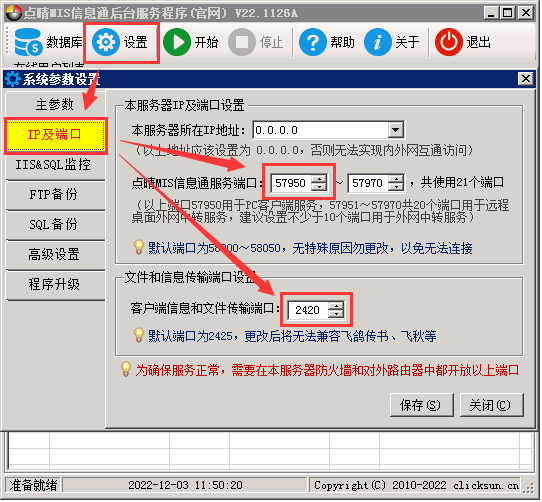
Task: Open the FTP备份 tab
Action: (x=55, y=195)
